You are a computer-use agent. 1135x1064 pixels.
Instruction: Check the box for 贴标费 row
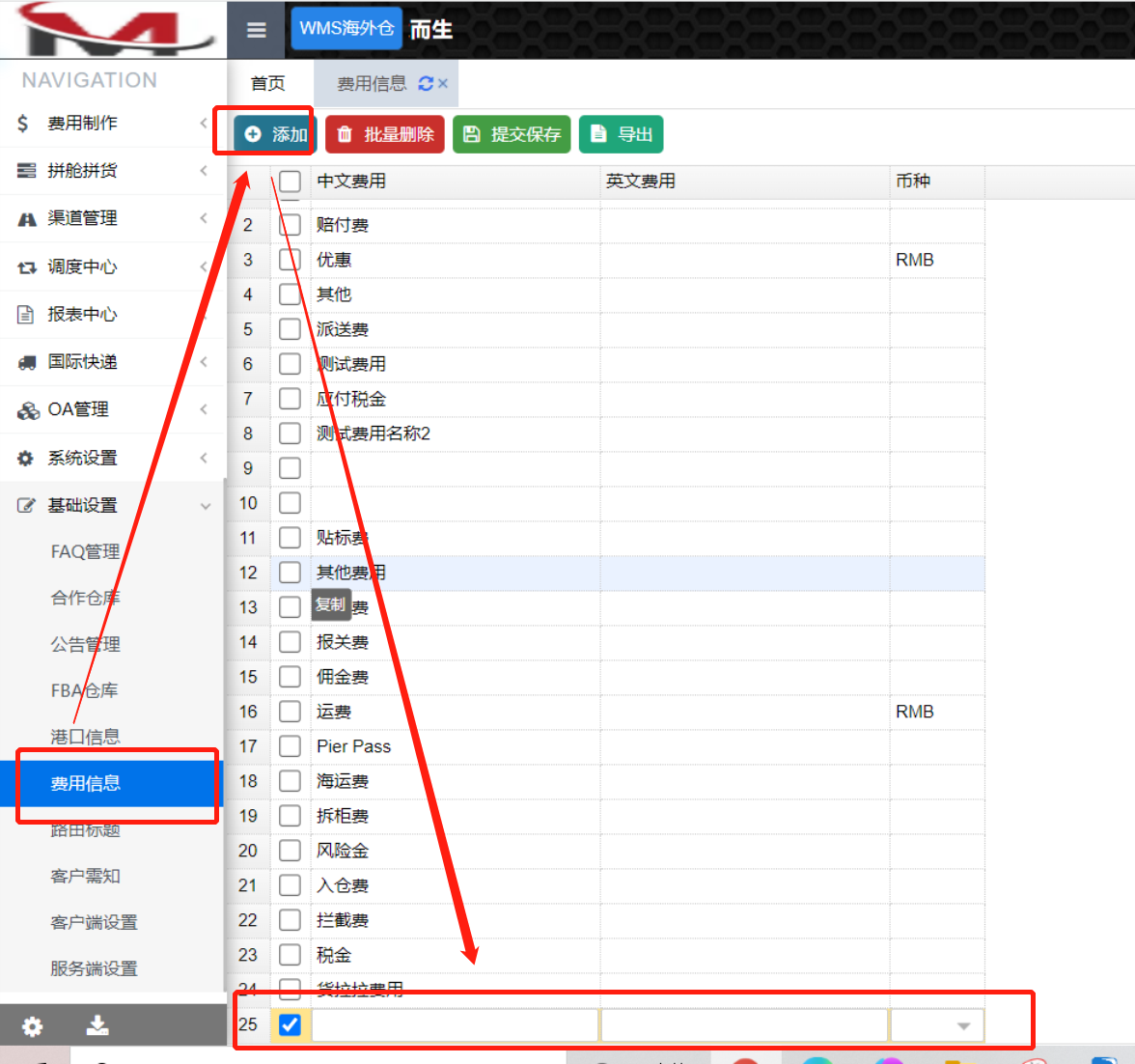click(290, 538)
